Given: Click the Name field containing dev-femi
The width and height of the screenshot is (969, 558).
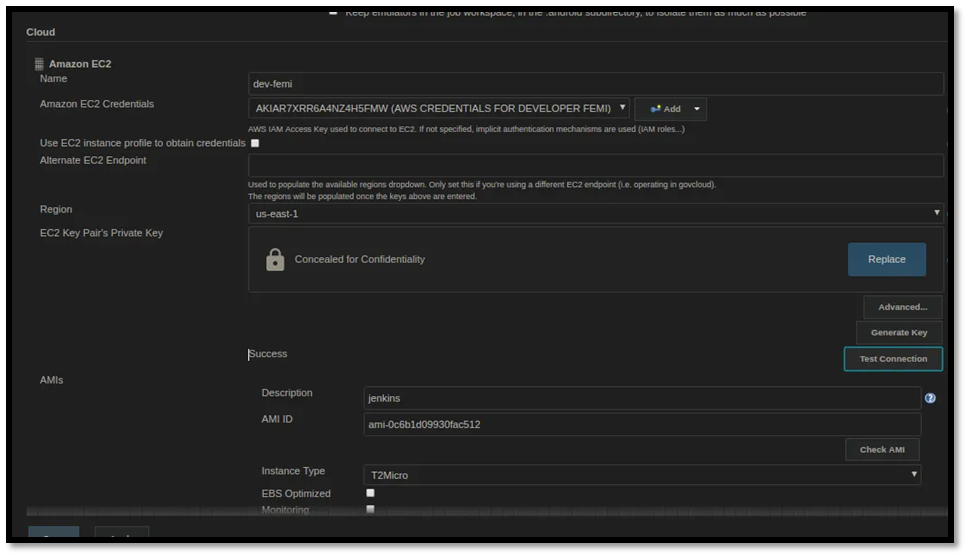Looking at the screenshot, I should [595, 84].
